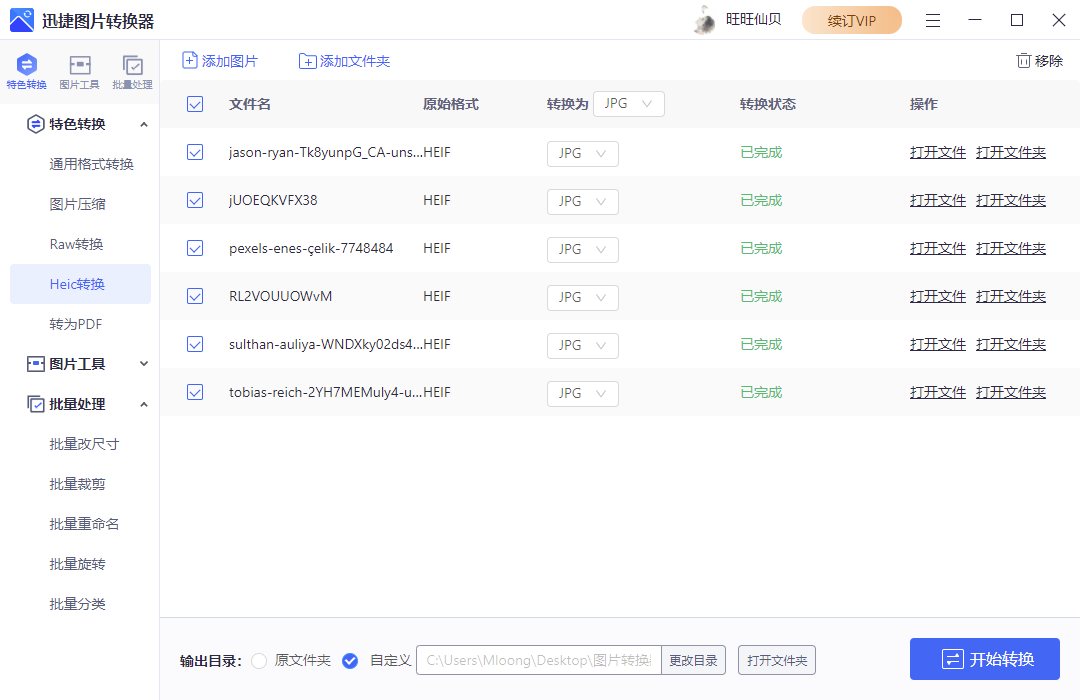1080x700 pixels.
Task: Open the hamburger menu icon
Action: [x=933, y=19]
